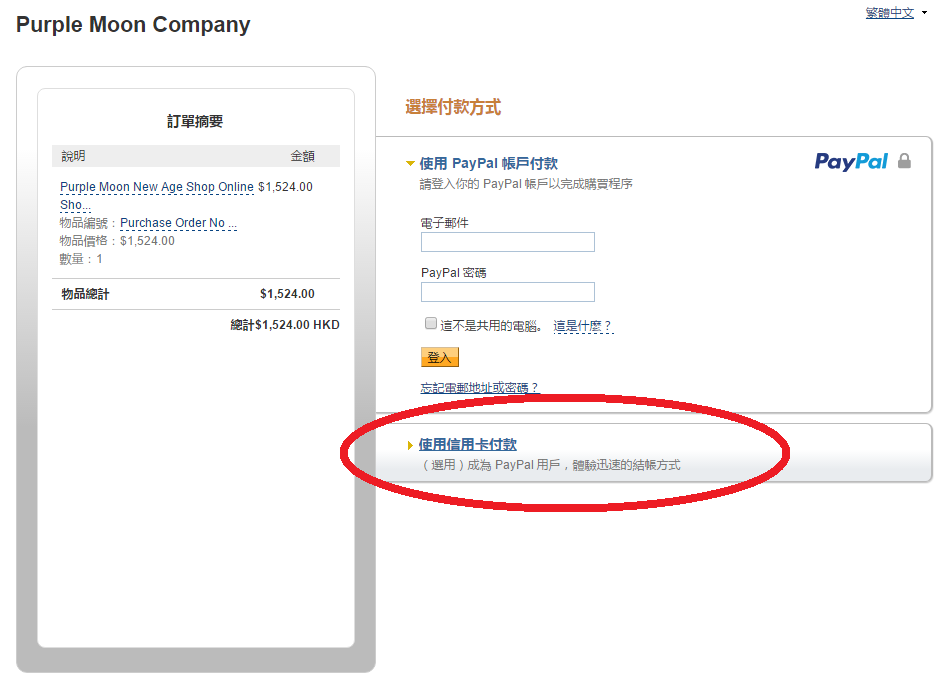Click the PayPal logo

(x=851, y=162)
